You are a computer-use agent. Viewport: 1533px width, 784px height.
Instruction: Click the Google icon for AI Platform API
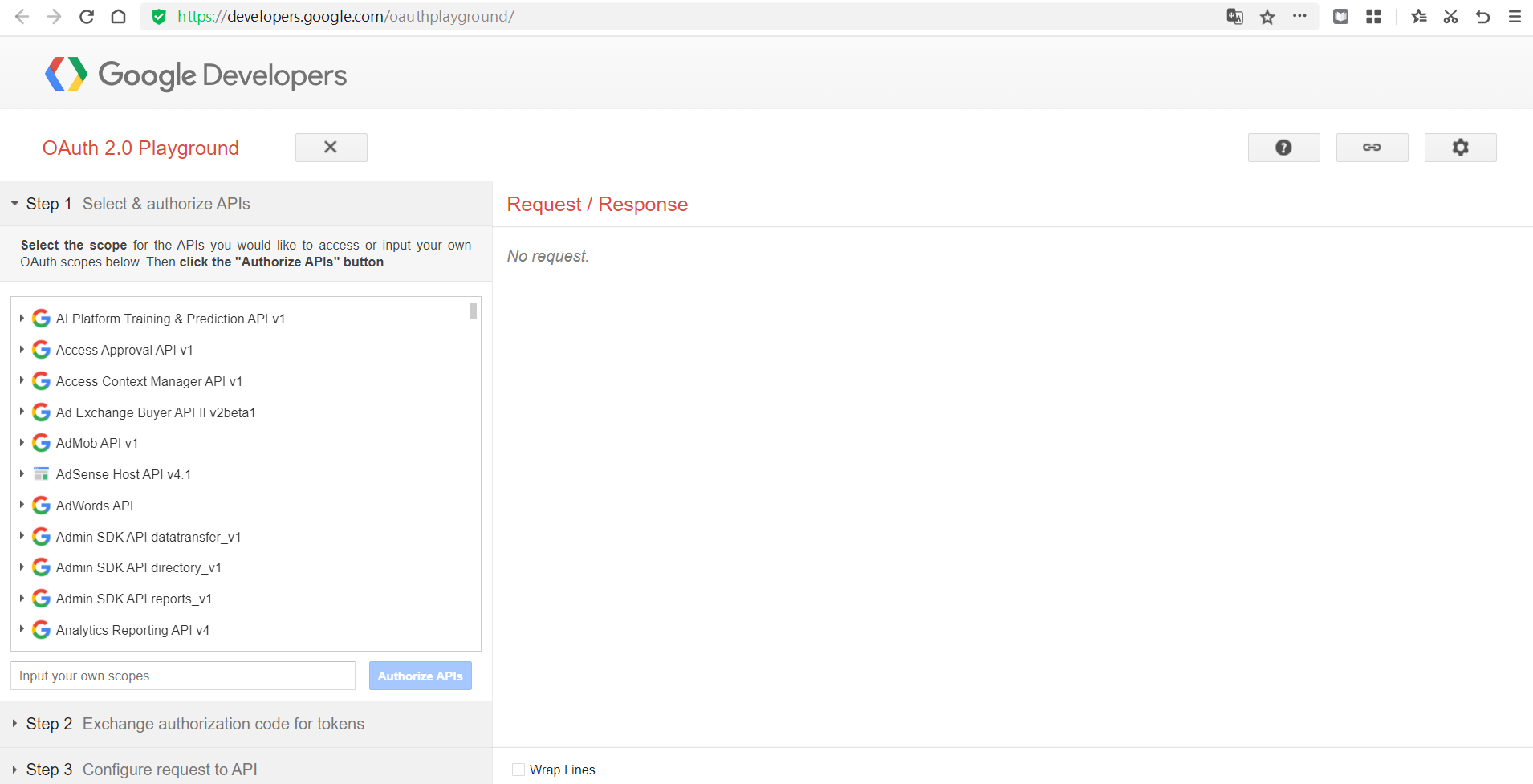coord(41,319)
